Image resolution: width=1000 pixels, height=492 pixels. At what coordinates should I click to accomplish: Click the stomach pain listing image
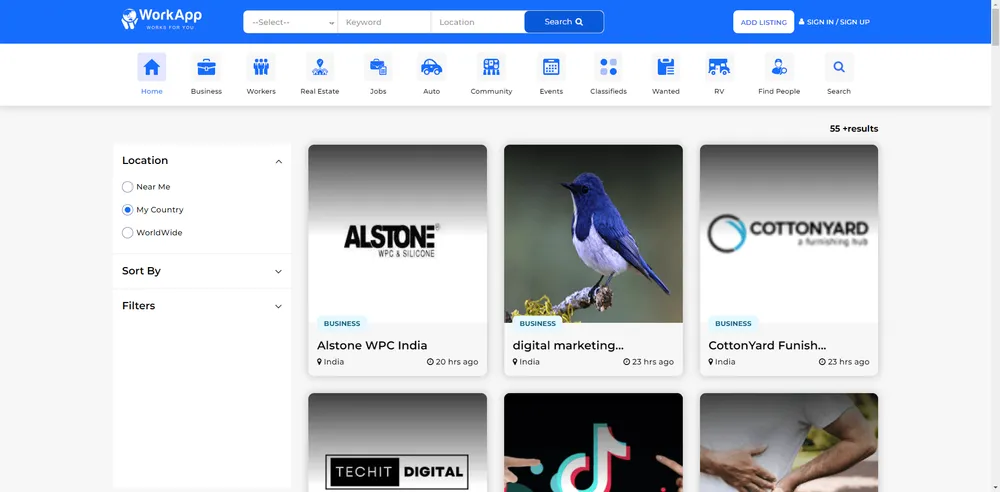pyautogui.click(x=789, y=442)
